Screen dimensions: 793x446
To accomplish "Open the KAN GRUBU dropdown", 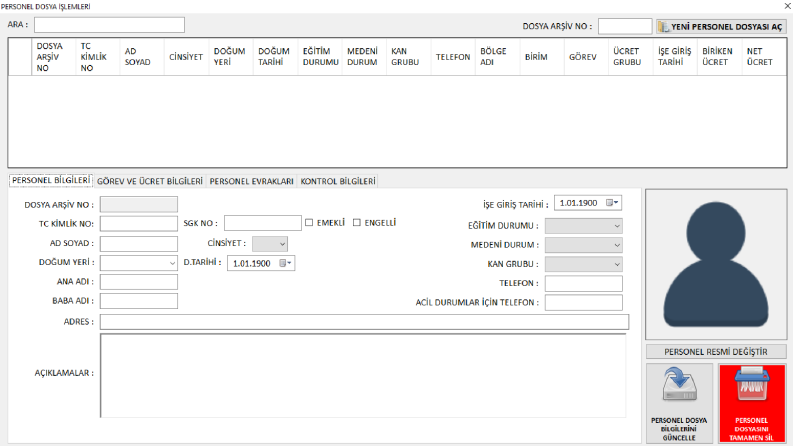I will [x=584, y=264].
